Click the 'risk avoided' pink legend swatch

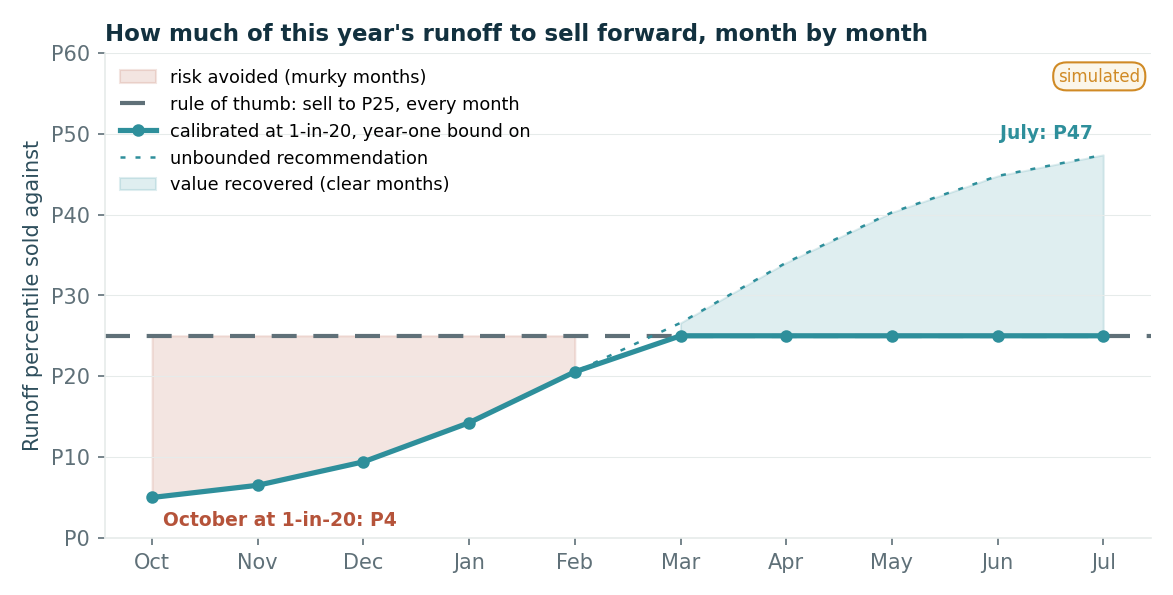pyautogui.click(x=138, y=76)
